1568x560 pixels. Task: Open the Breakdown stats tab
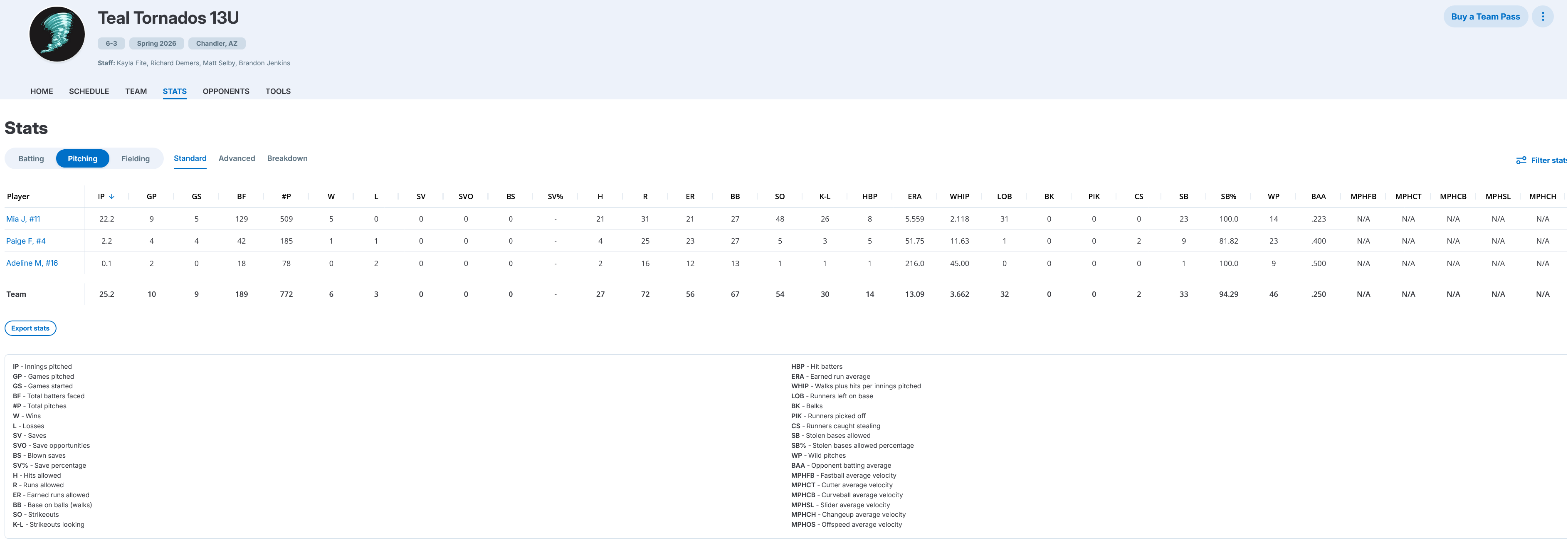click(x=286, y=158)
